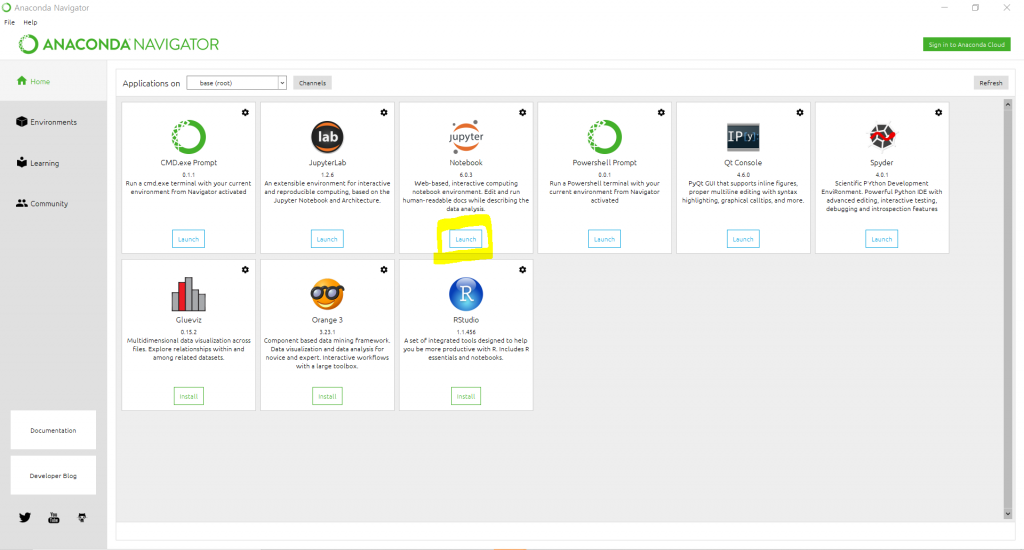Click the Jupyter Notebook logo icon

[x=466, y=137]
